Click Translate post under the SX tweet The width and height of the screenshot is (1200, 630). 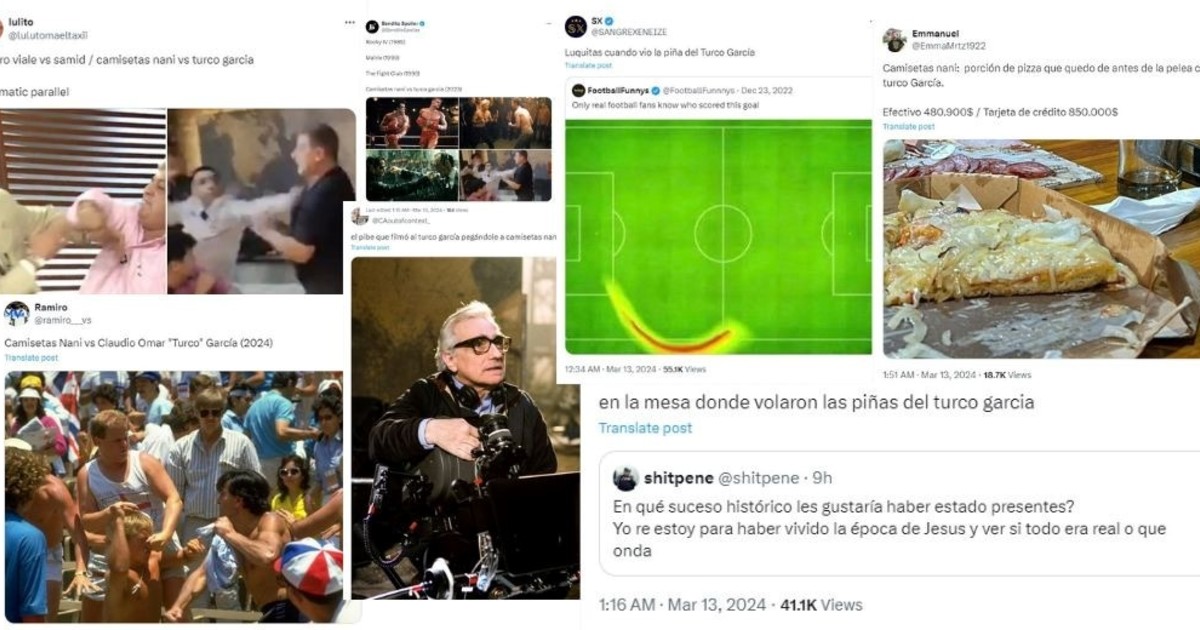(588, 65)
